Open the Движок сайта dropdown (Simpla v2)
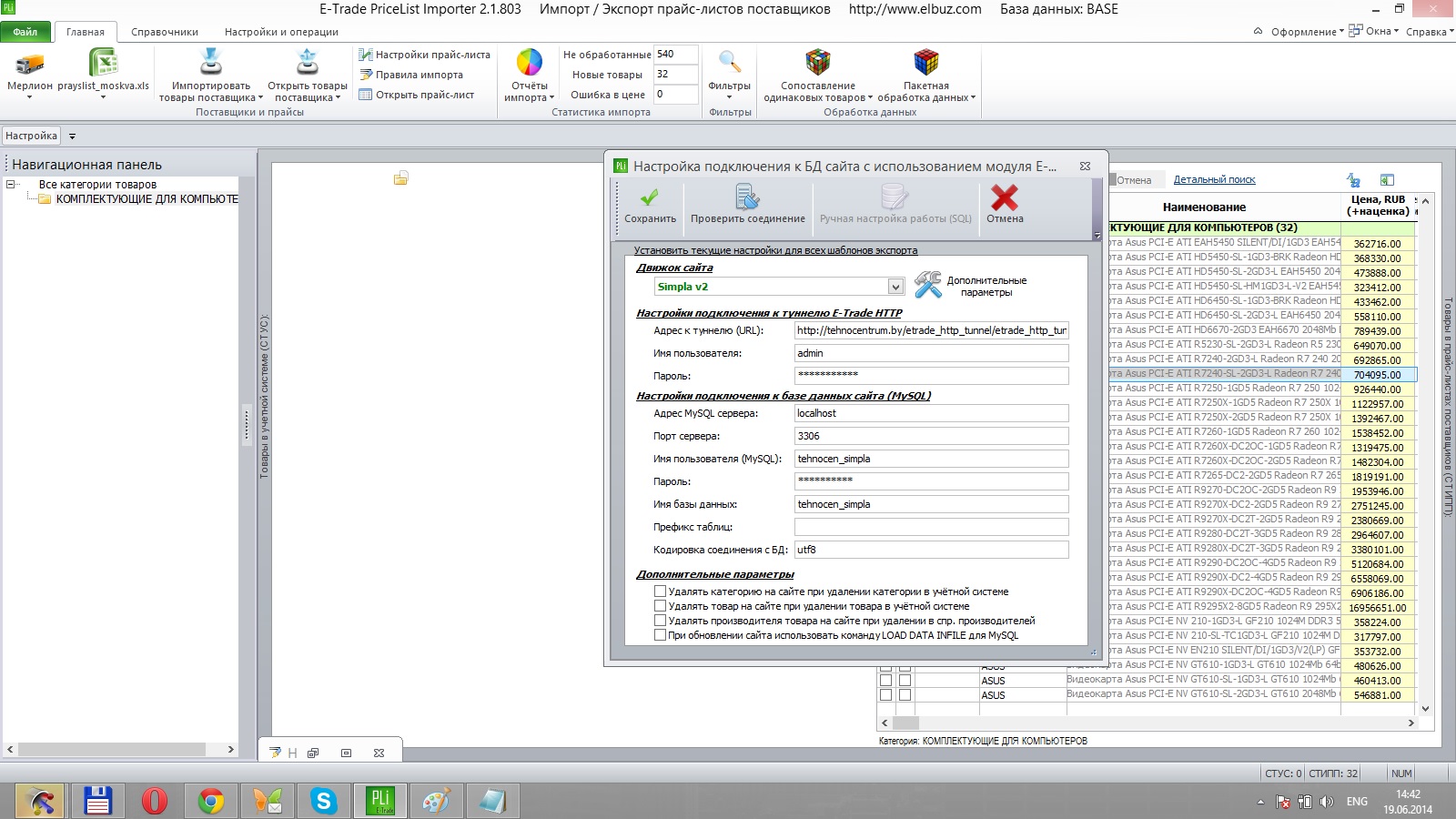1456x819 pixels. (895, 287)
